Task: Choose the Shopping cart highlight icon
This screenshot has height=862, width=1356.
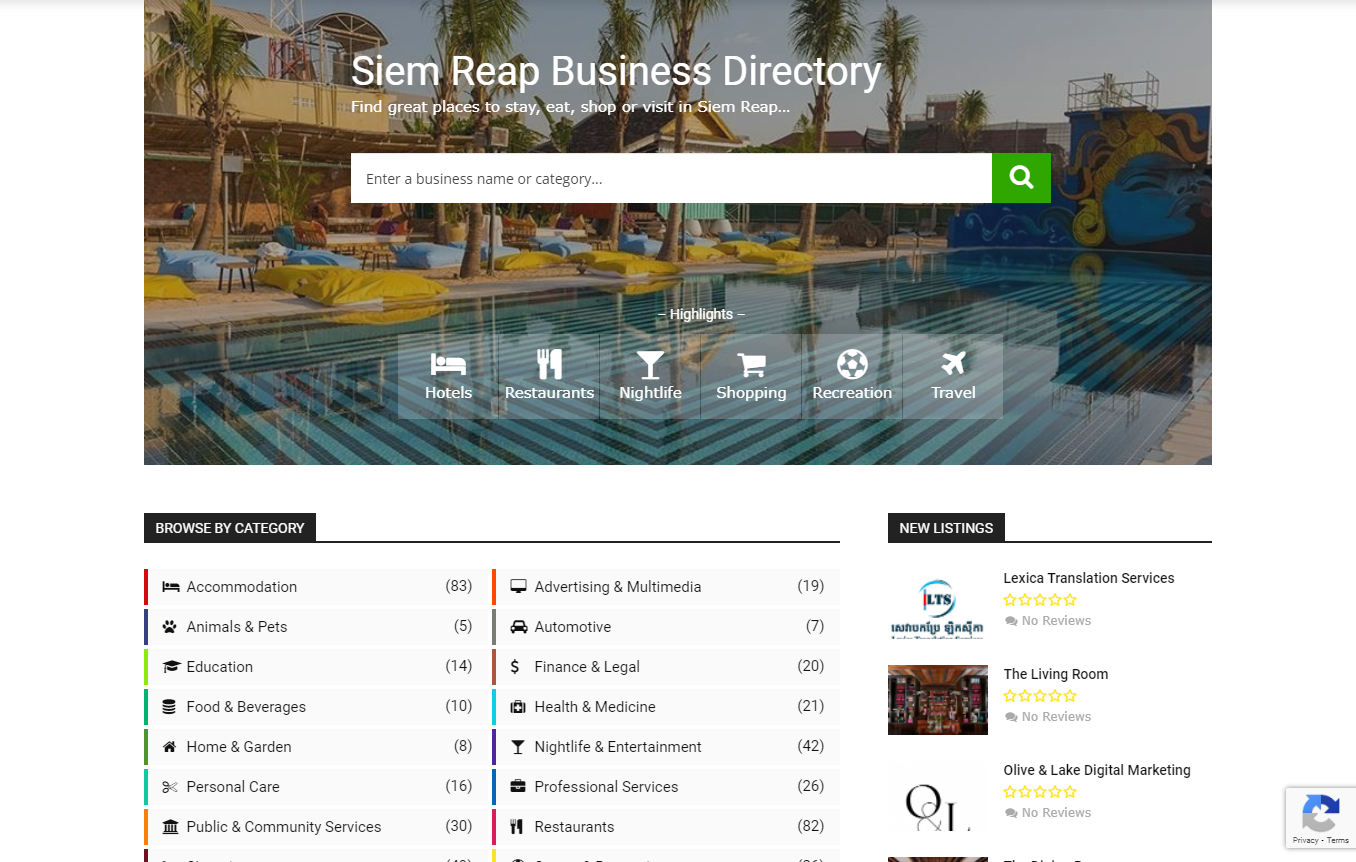Action: coord(751,365)
